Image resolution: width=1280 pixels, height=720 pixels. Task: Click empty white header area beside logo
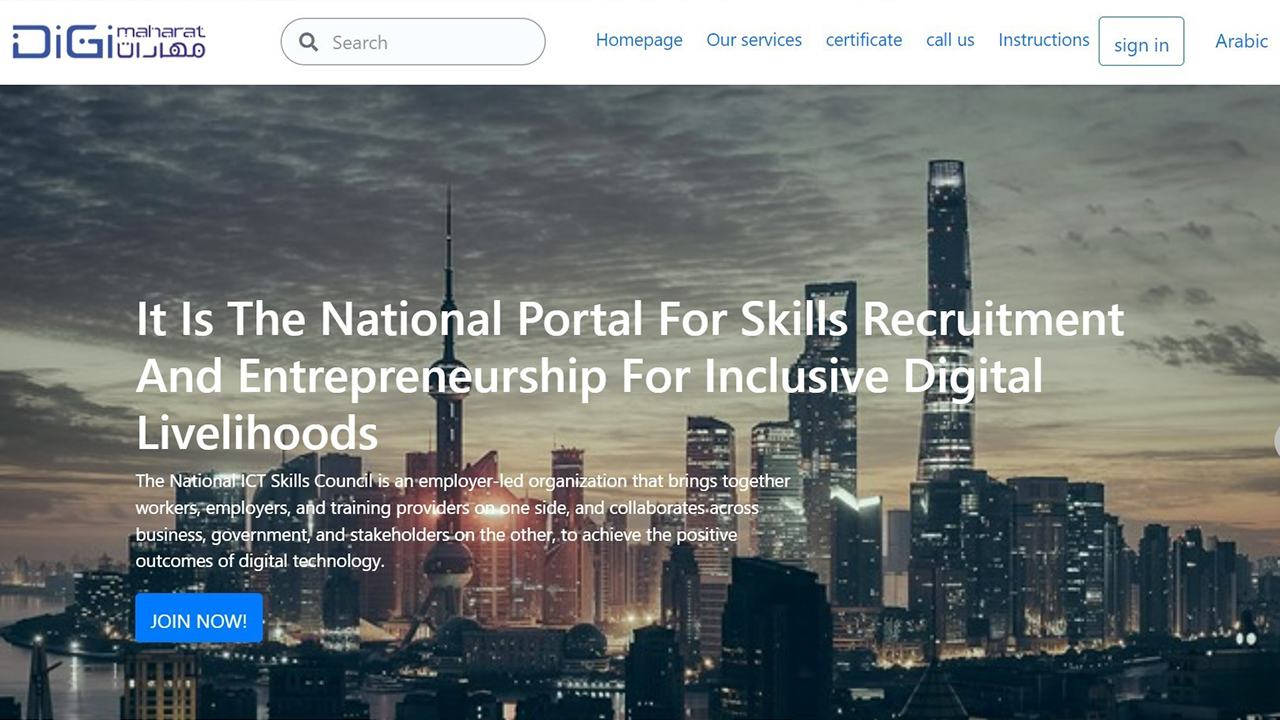click(243, 42)
